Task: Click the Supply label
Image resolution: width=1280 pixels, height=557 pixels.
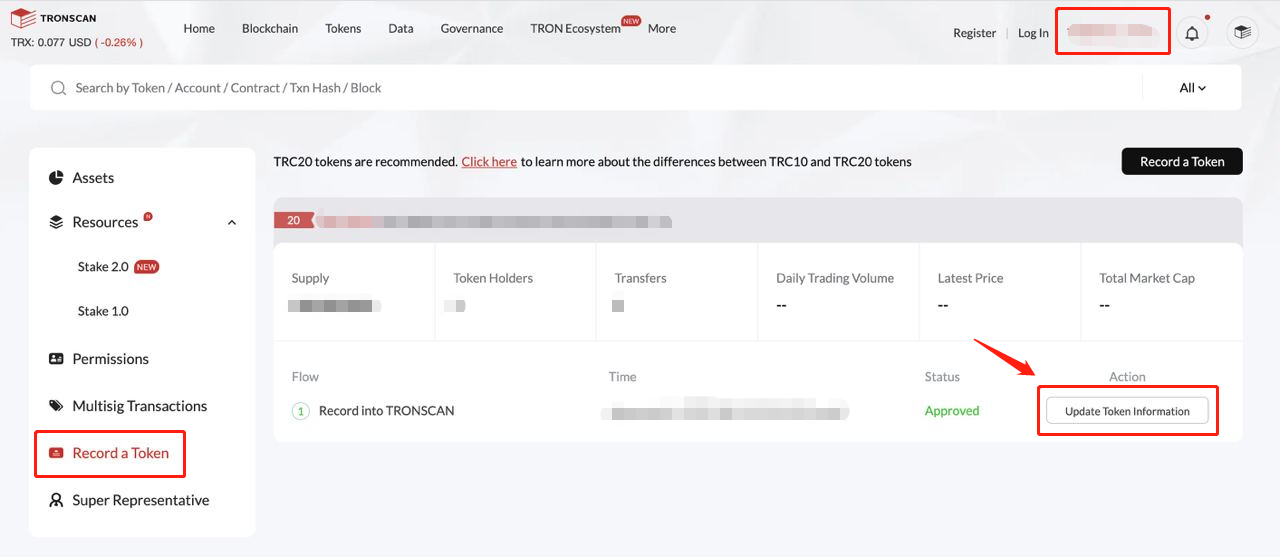Action: pos(310,278)
